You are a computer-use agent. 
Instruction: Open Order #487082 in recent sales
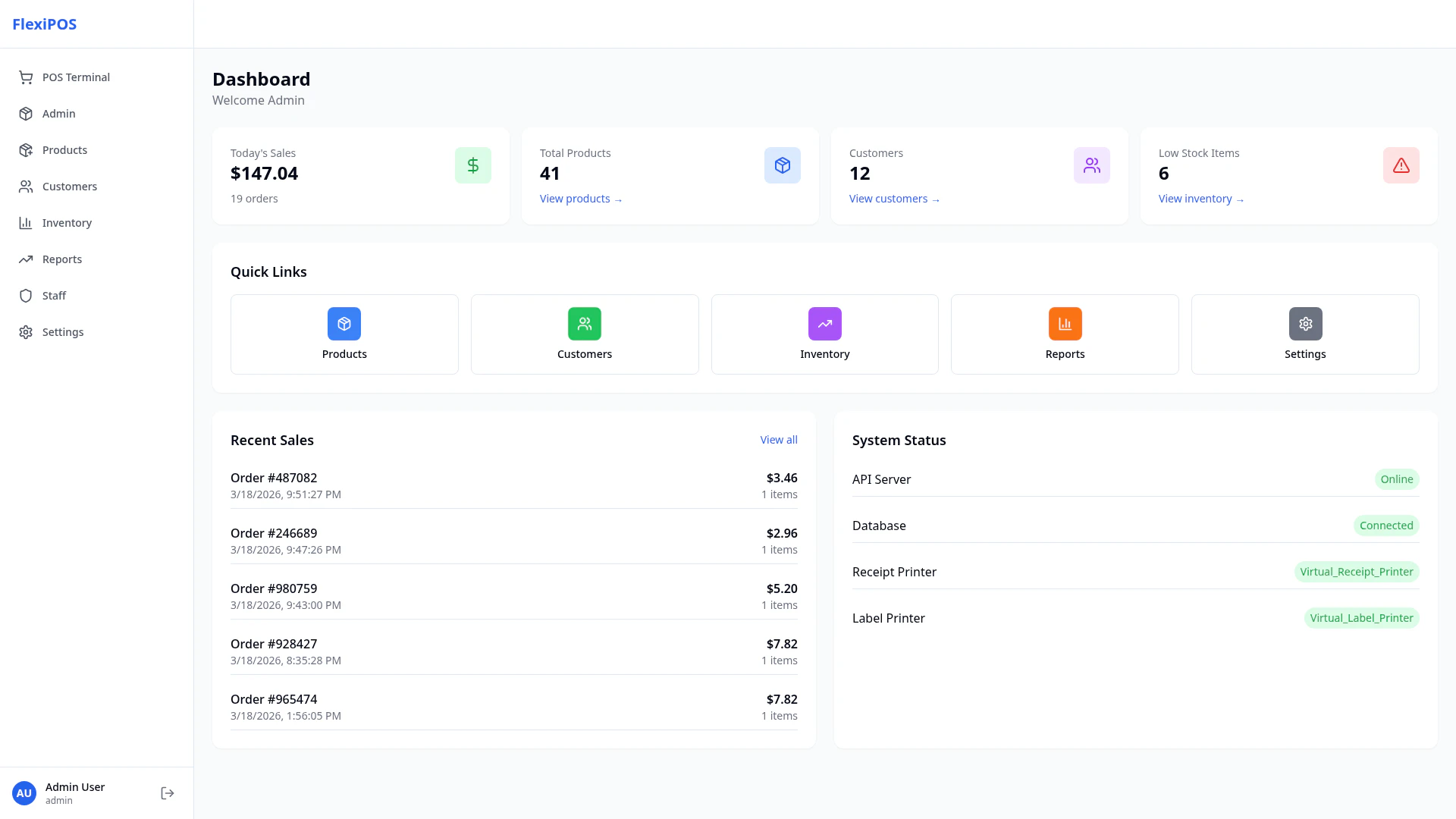pyautogui.click(x=274, y=478)
